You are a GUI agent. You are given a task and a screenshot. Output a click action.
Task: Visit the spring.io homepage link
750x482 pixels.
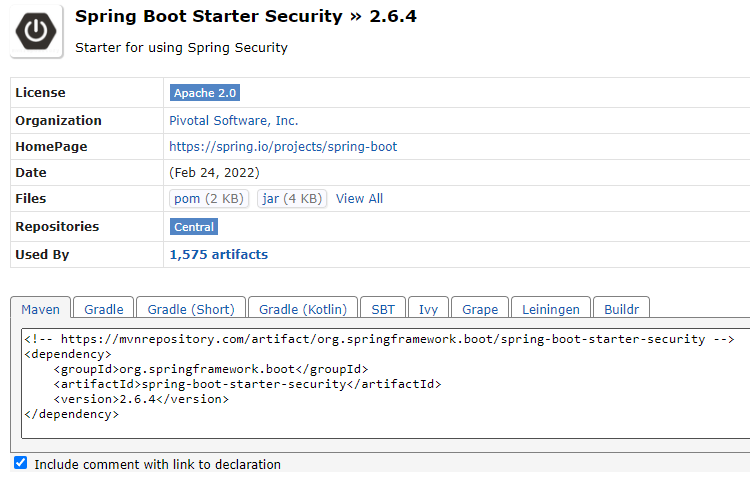[283, 146]
